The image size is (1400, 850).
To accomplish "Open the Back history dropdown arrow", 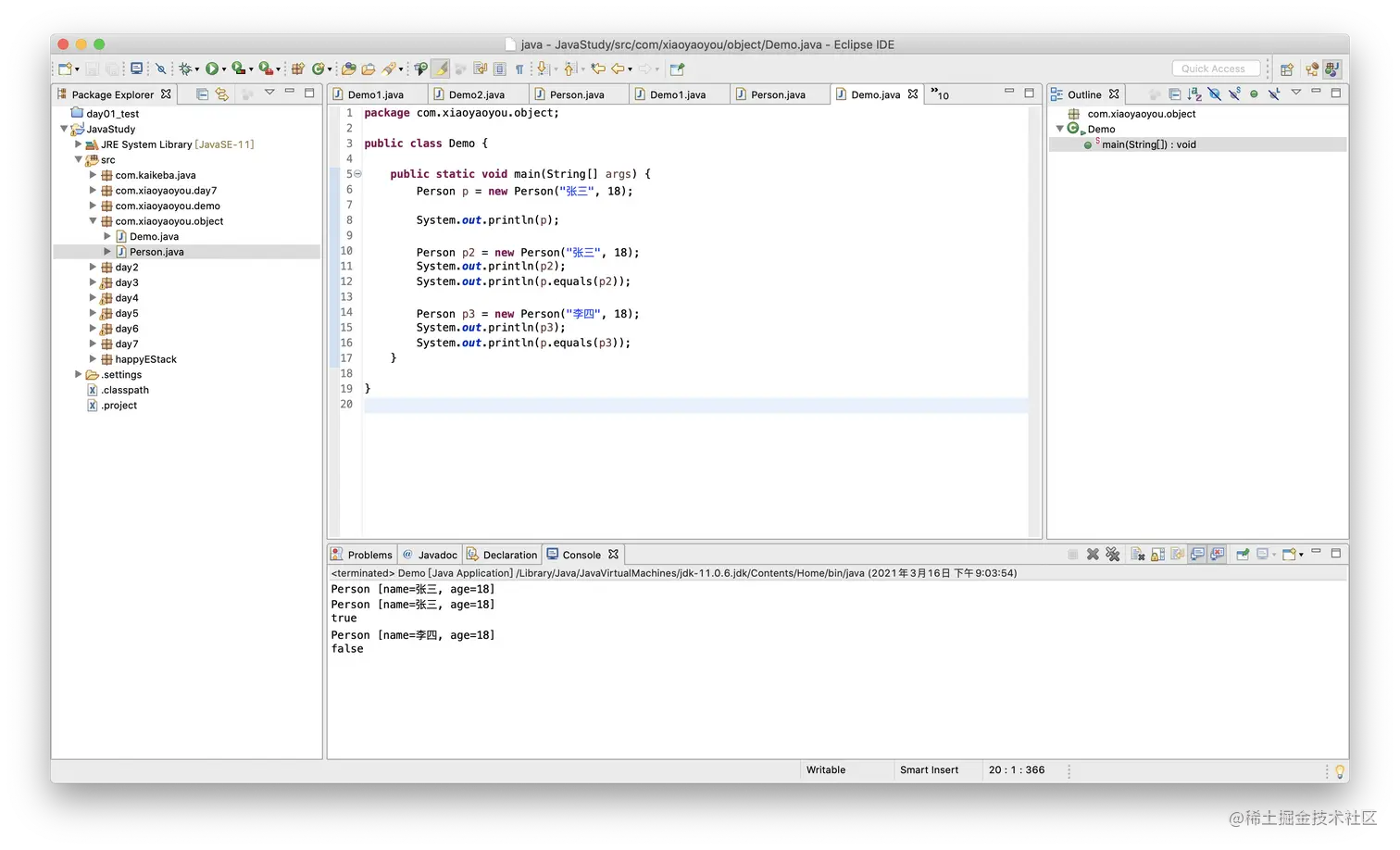I will pyautogui.click(x=631, y=69).
